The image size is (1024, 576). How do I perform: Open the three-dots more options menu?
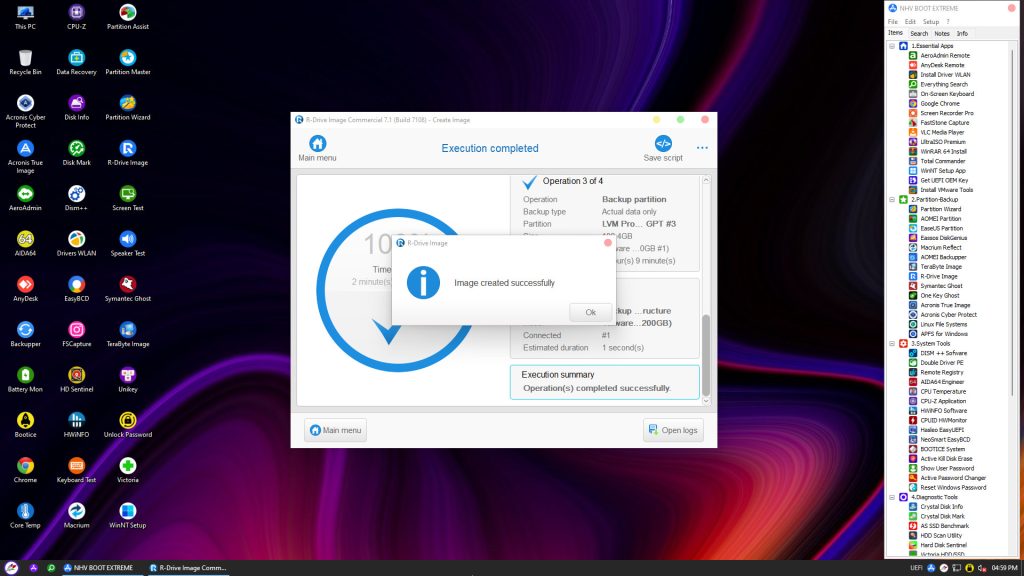point(702,148)
